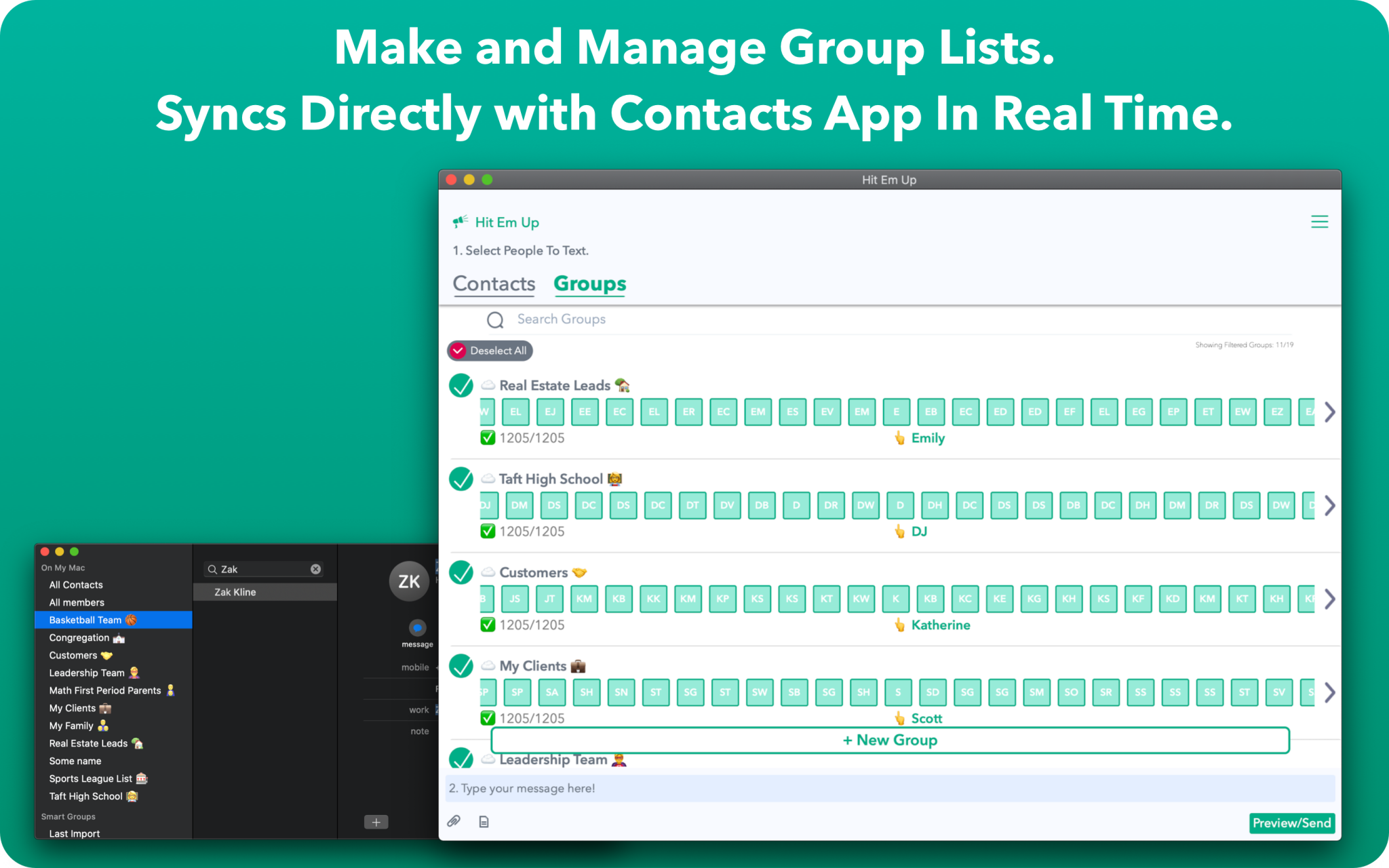The height and width of the screenshot is (868, 1389).
Task: Click the pointing hand icon next to Emily
Action: [899, 438]
